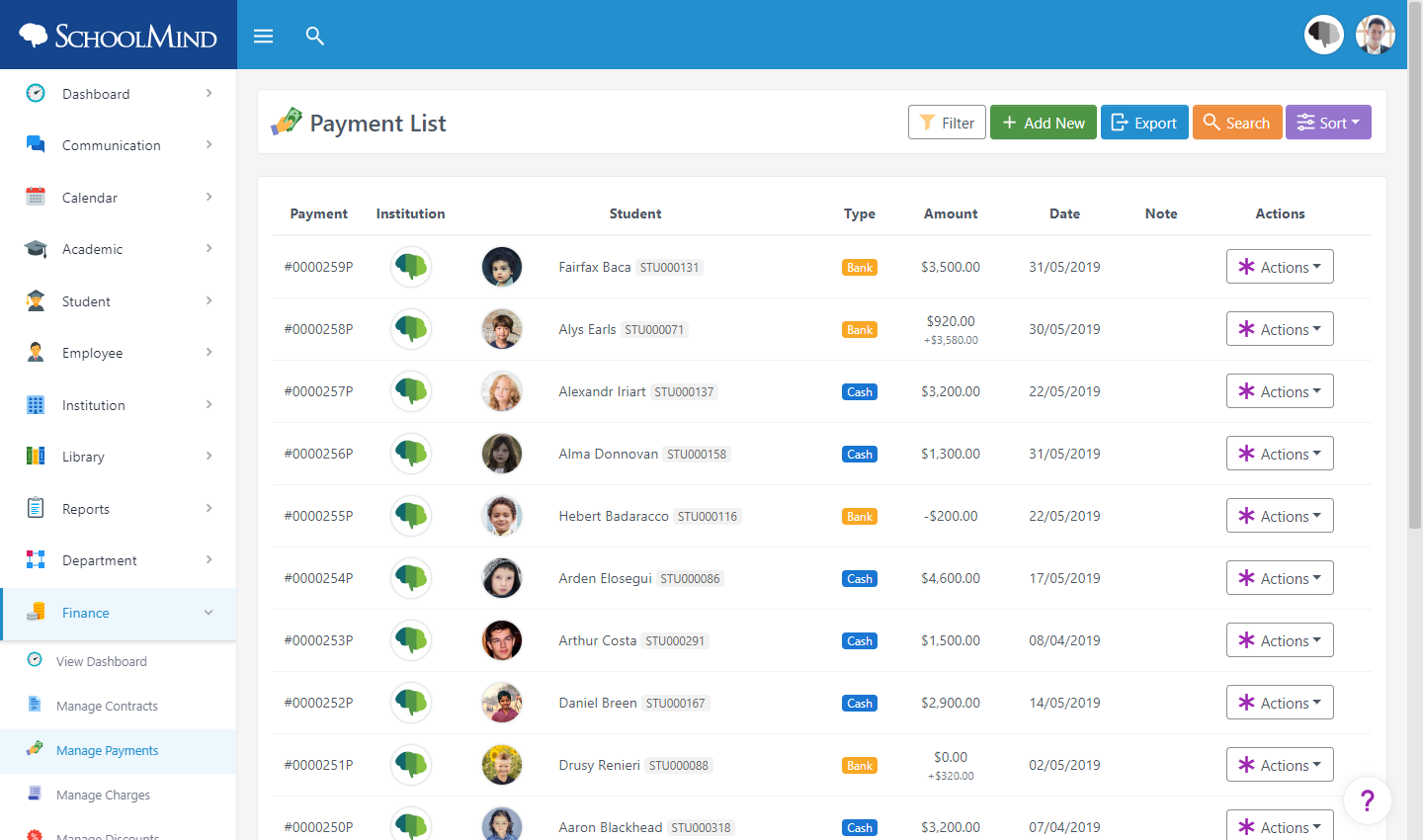
Task: Click the Fairfax Baca student name
Action: click(x=595, y=267)
